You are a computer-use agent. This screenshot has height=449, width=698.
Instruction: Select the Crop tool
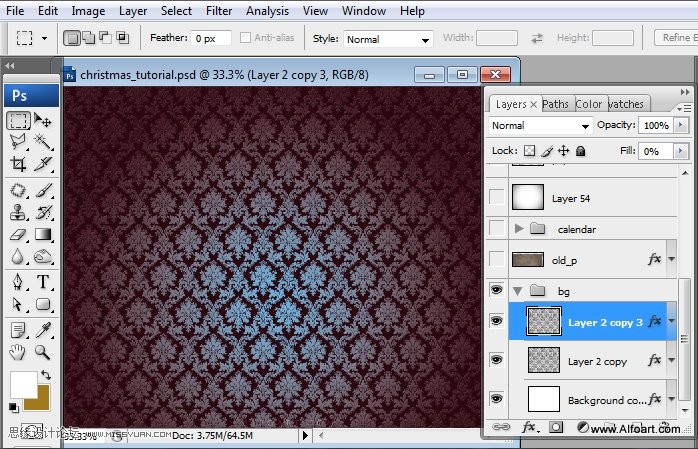pyautogui.click(x=18, y=164)
